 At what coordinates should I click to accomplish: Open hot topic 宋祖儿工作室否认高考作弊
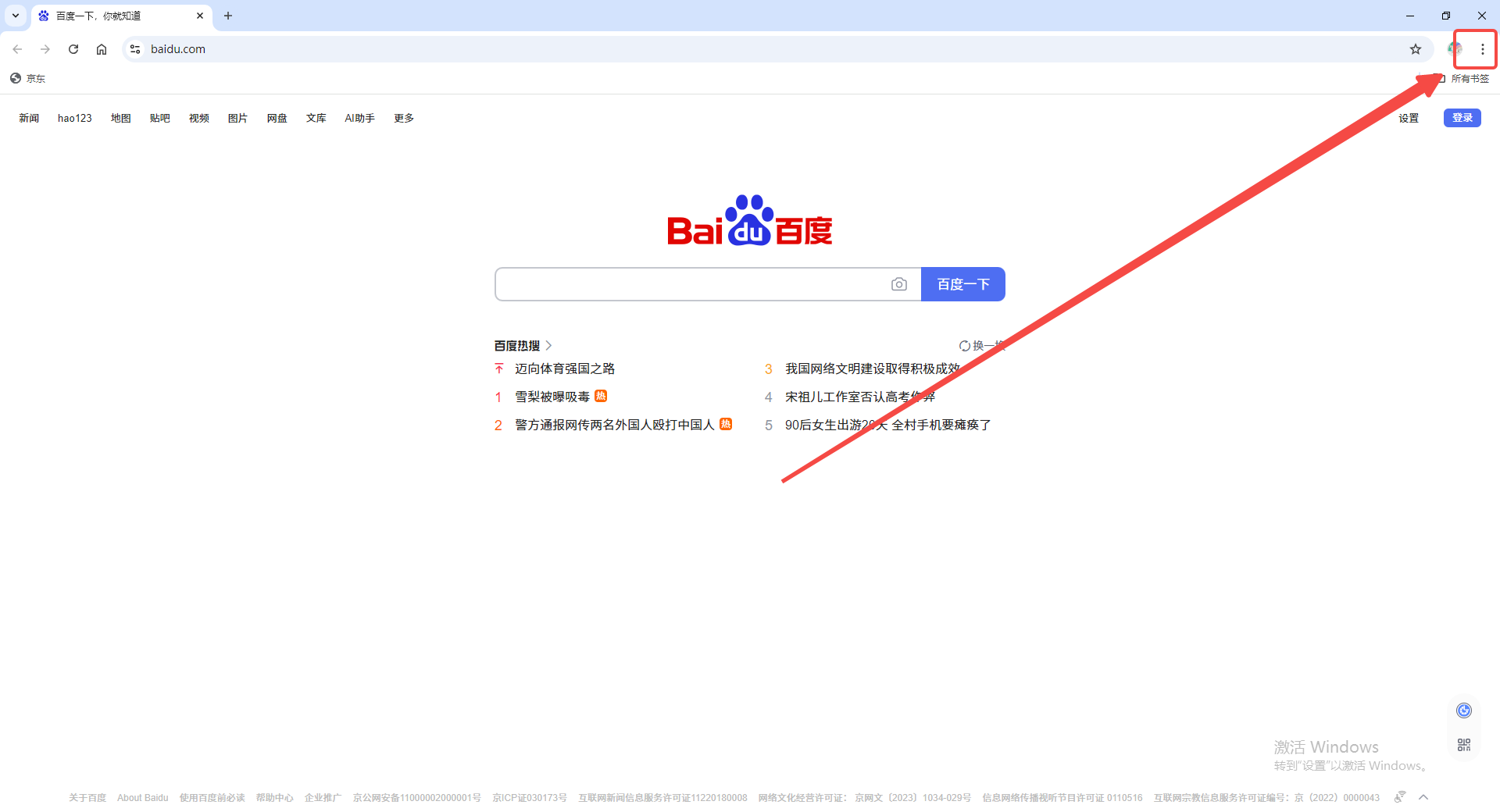point(860,397)
